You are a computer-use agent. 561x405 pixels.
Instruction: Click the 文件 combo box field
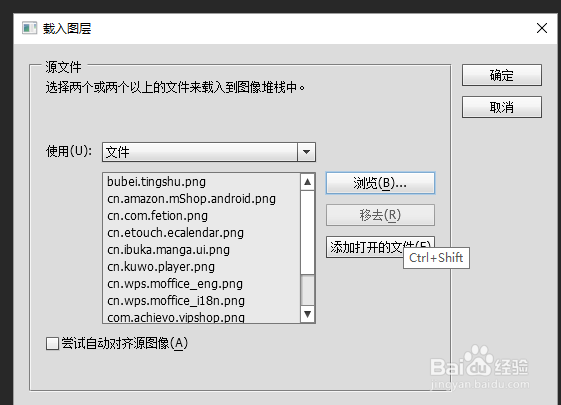point(209,152)
